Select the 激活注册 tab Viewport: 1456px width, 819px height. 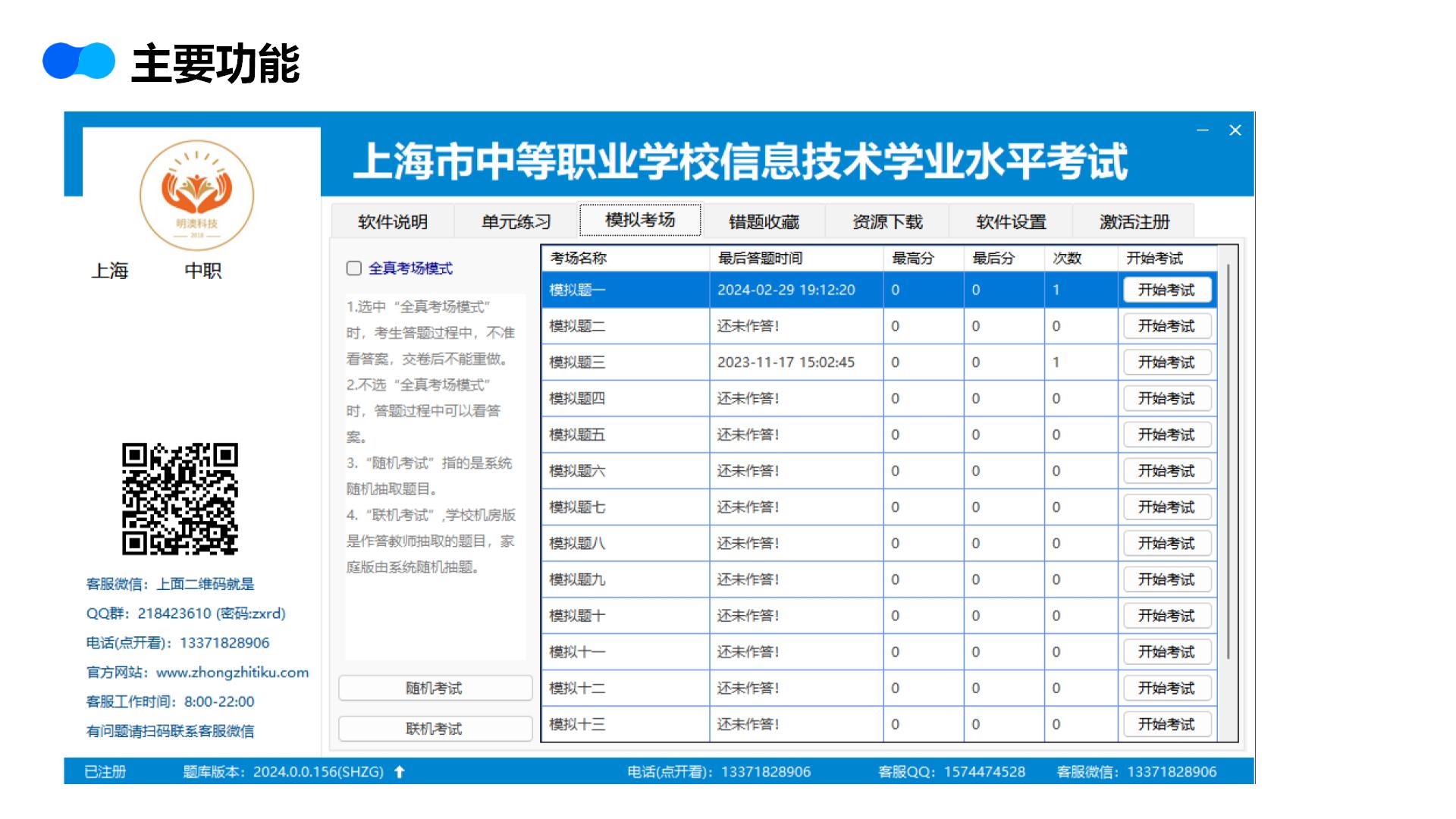click(x=1134, y=221)
